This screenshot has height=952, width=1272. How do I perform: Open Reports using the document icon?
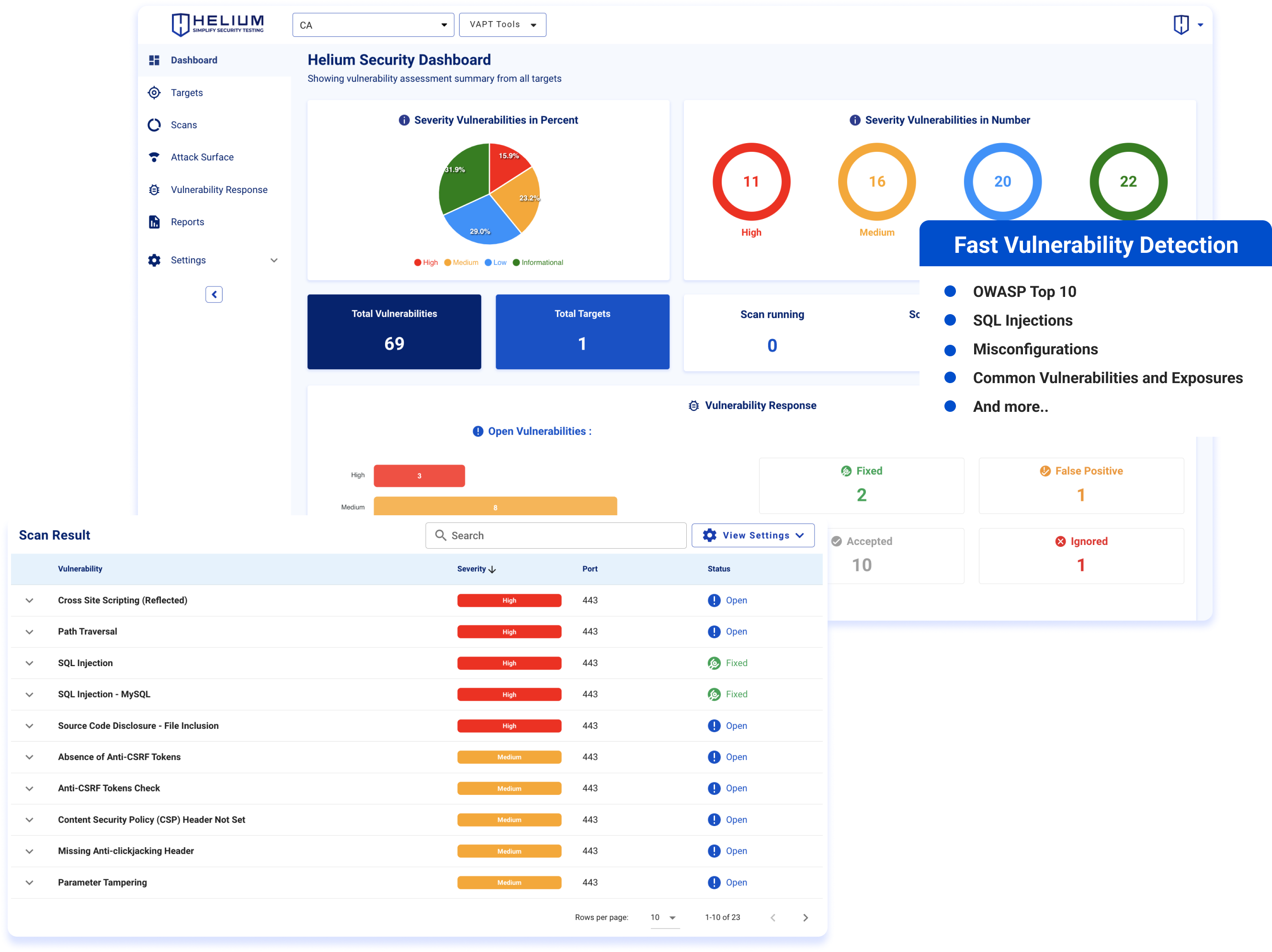[x=154, y=221]
